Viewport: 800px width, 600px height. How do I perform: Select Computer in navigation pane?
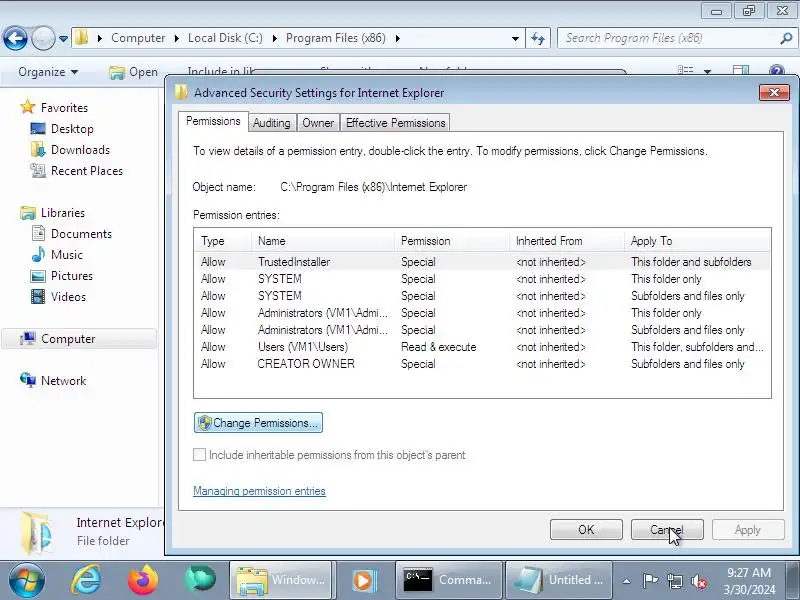click(x=79, y=339)
